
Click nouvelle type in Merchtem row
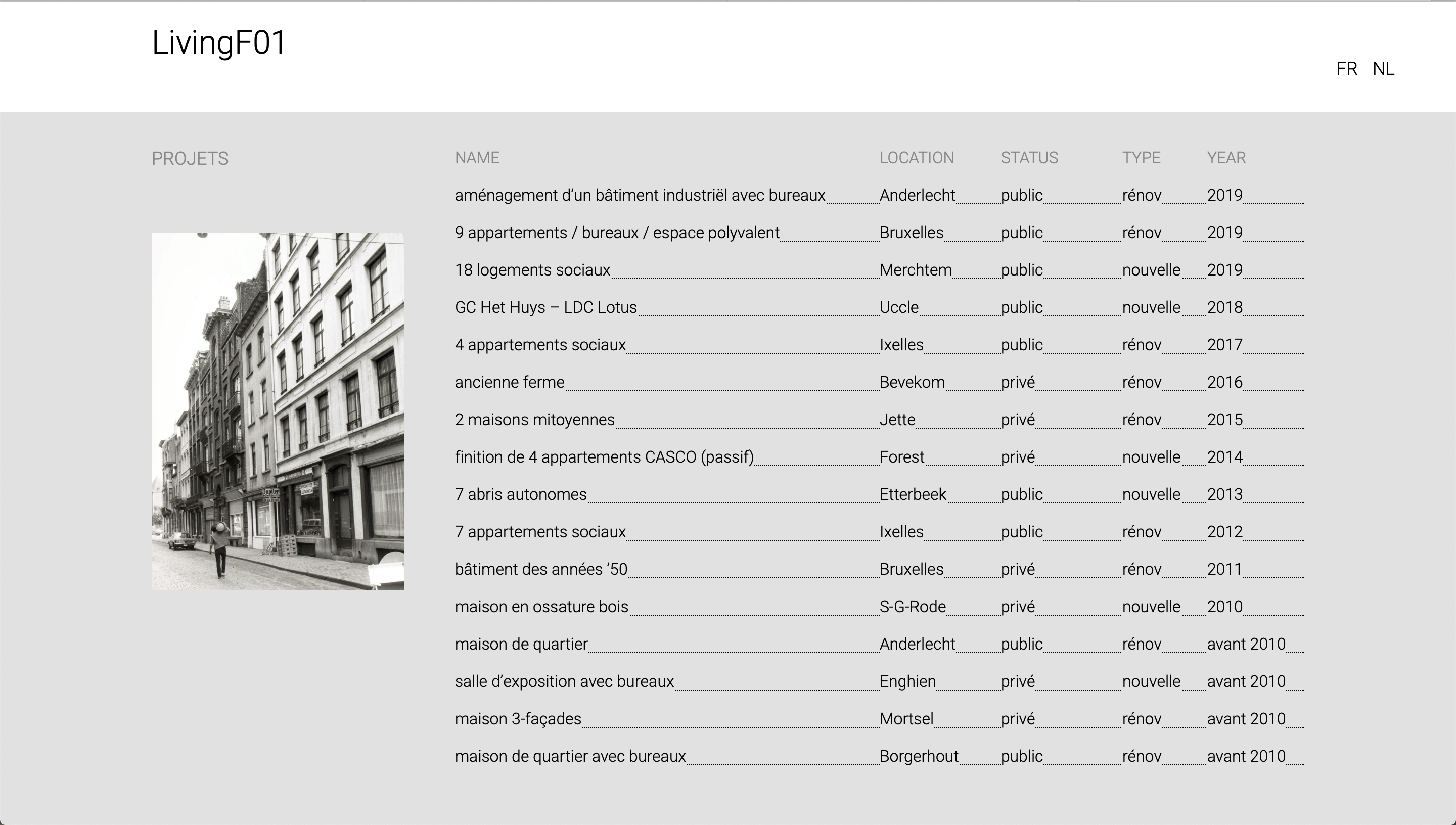[x=1151, y=270]
